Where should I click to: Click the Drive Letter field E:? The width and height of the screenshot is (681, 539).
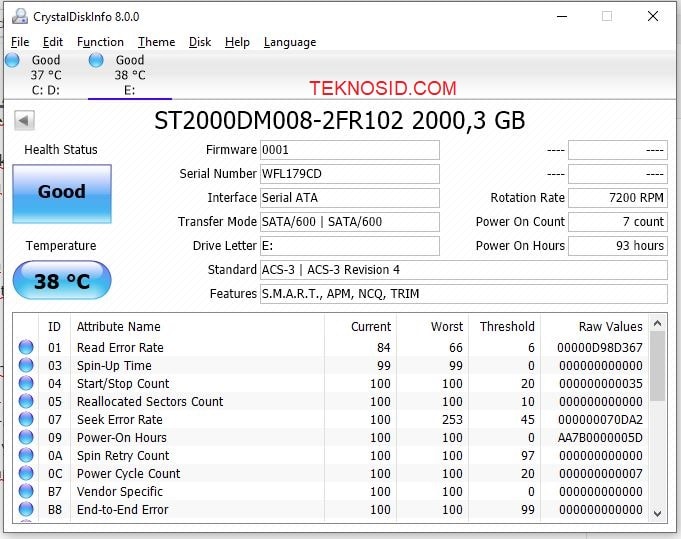(x=350, y=246)
